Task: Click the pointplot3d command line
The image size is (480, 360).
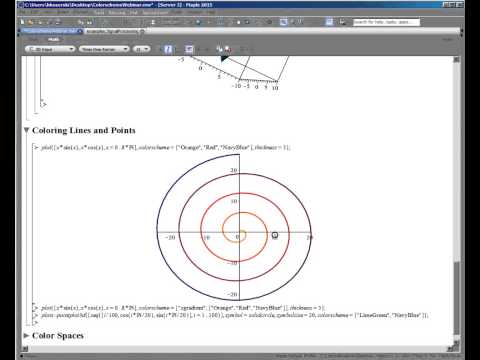Action: click(234, 315)
